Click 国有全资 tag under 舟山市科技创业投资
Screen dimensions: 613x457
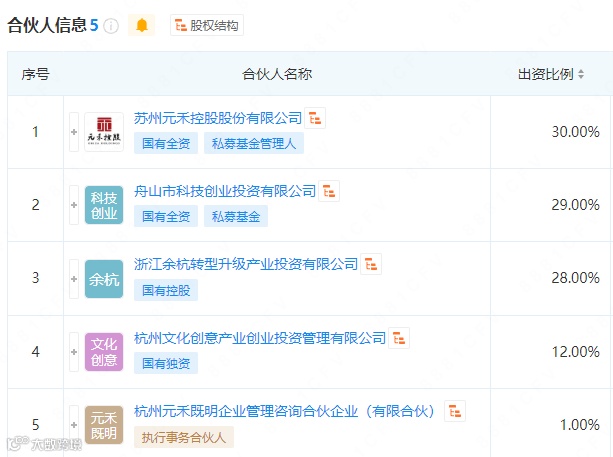[x=166, y=216]
